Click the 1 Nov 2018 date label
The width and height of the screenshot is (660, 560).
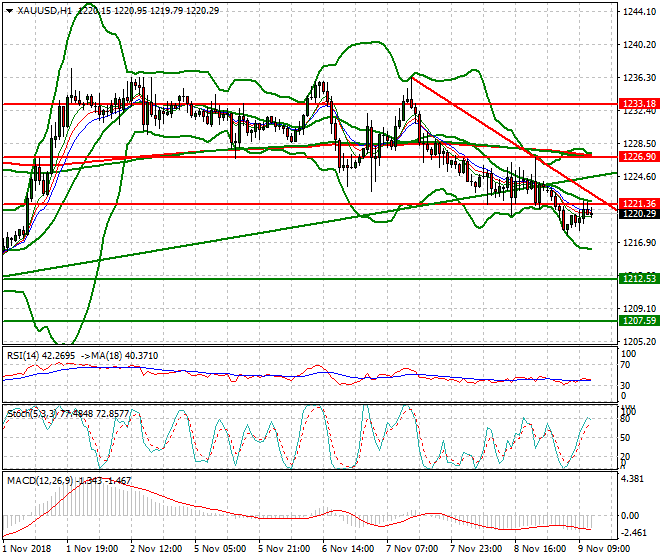27,549
